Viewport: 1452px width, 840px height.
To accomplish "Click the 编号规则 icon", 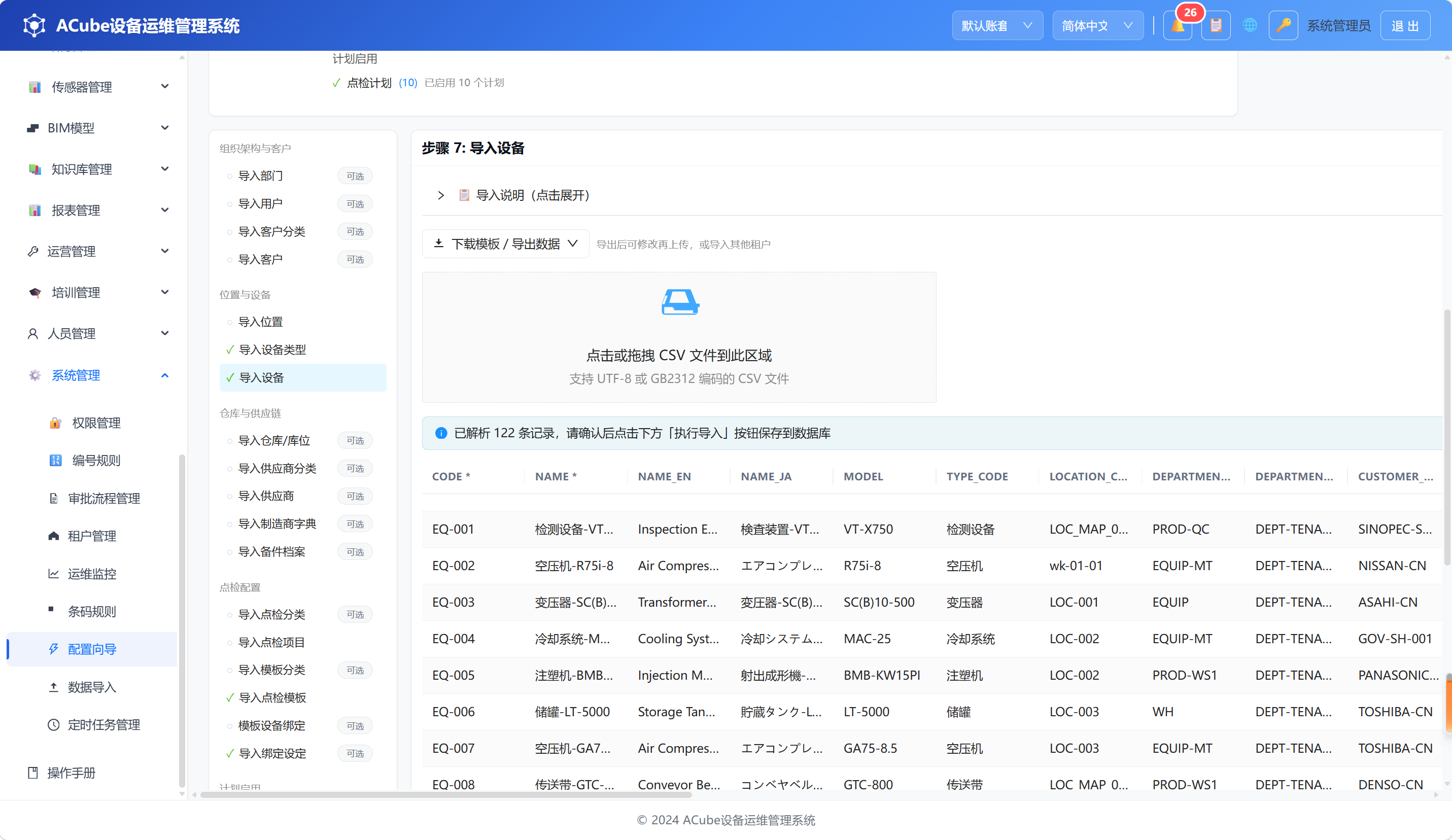I will point(55,461).
